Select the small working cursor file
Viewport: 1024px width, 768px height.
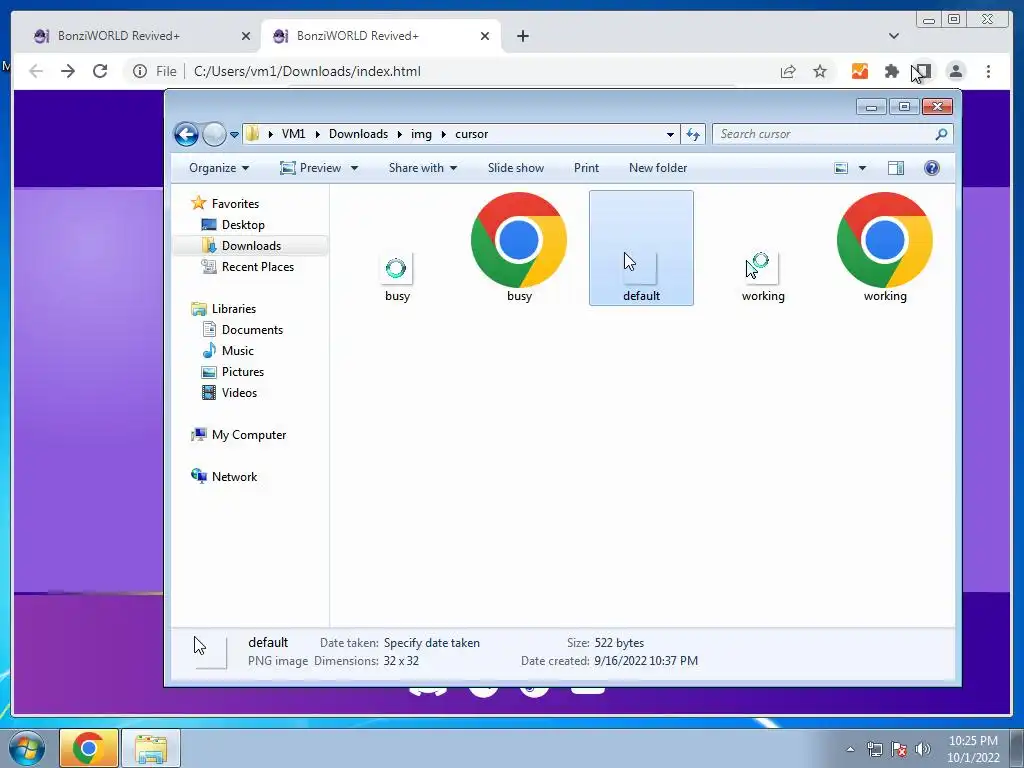(763, 277)
